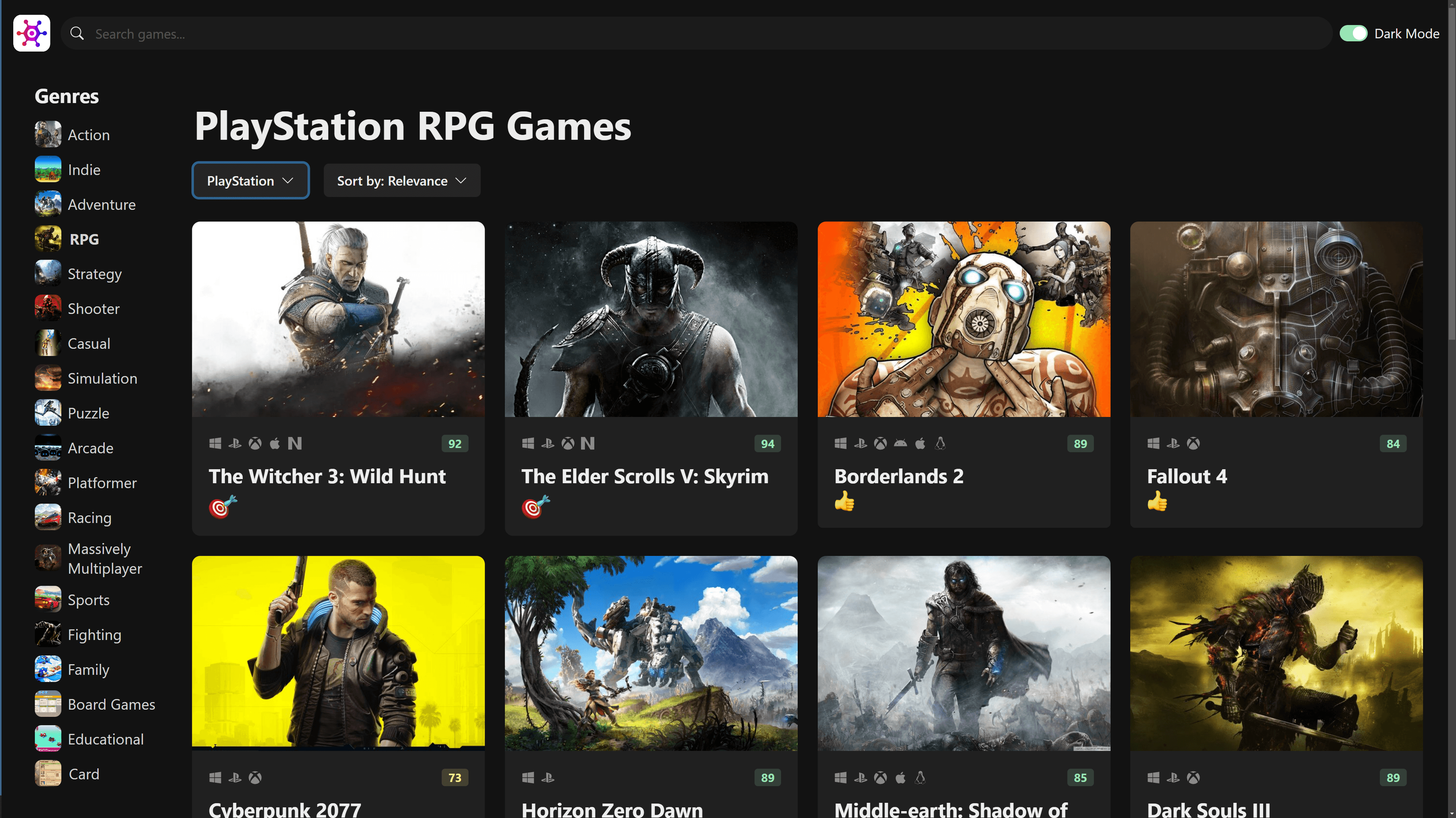Open the Sports genre link
The width and height of the screenshot is (1456, 818).
click(89, 600)
